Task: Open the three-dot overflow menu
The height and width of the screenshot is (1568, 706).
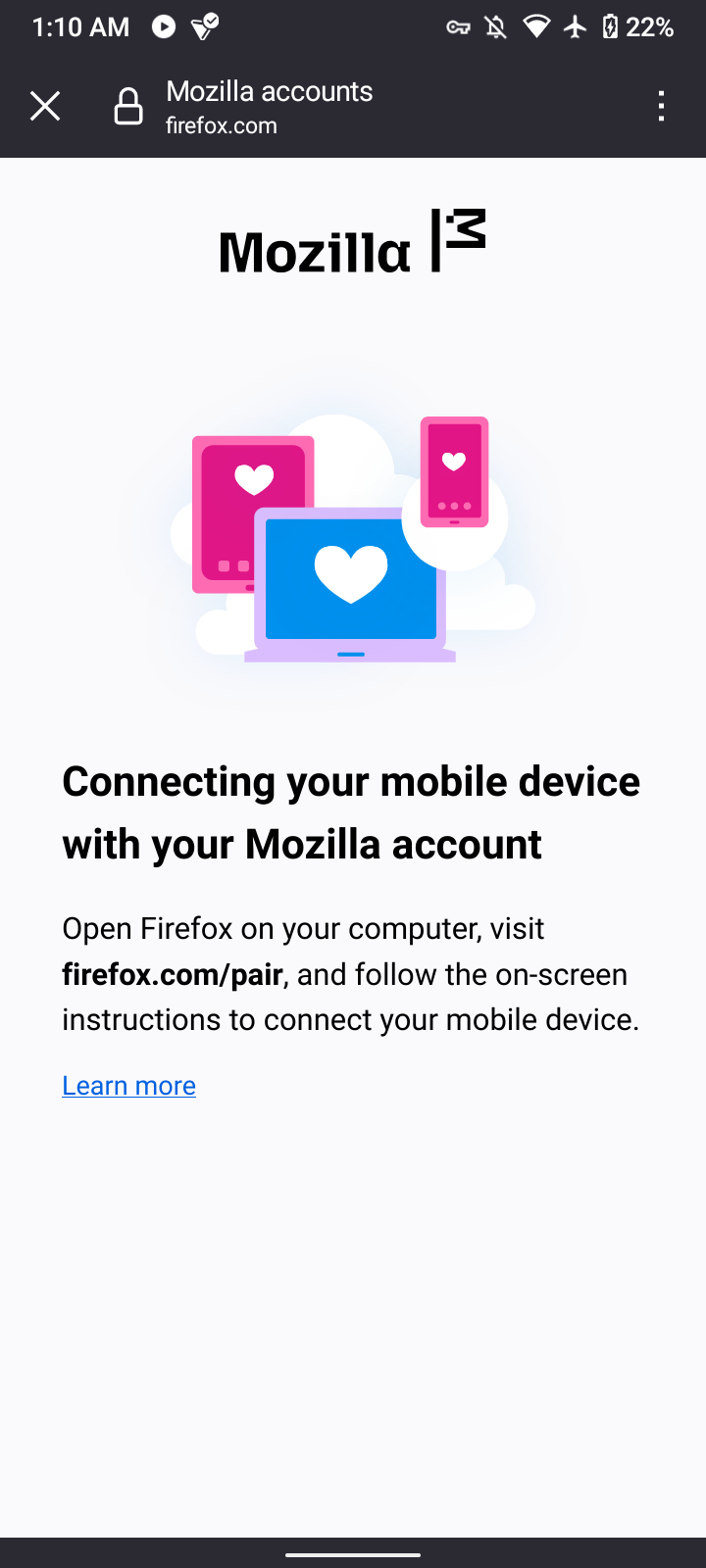Action: coord(662,106)
